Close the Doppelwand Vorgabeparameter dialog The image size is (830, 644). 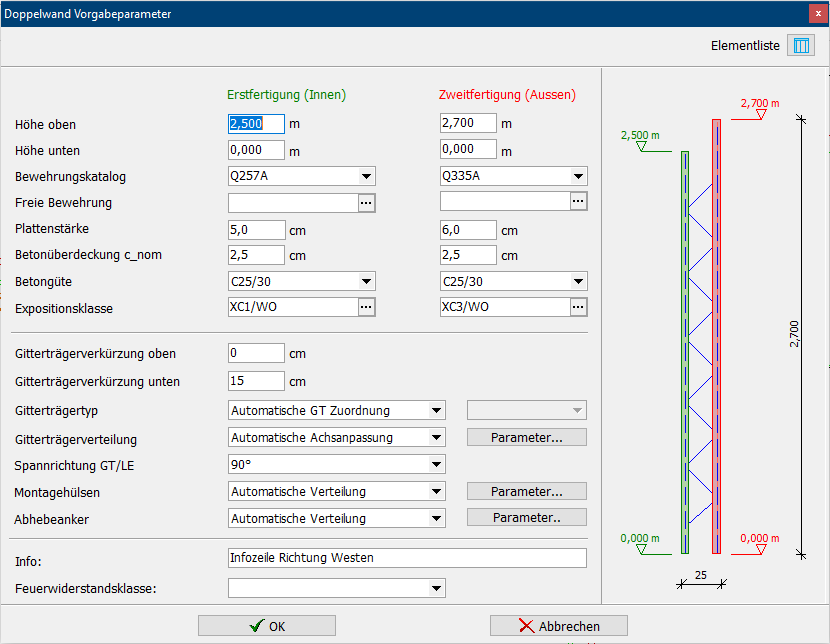tap(817, 13)
